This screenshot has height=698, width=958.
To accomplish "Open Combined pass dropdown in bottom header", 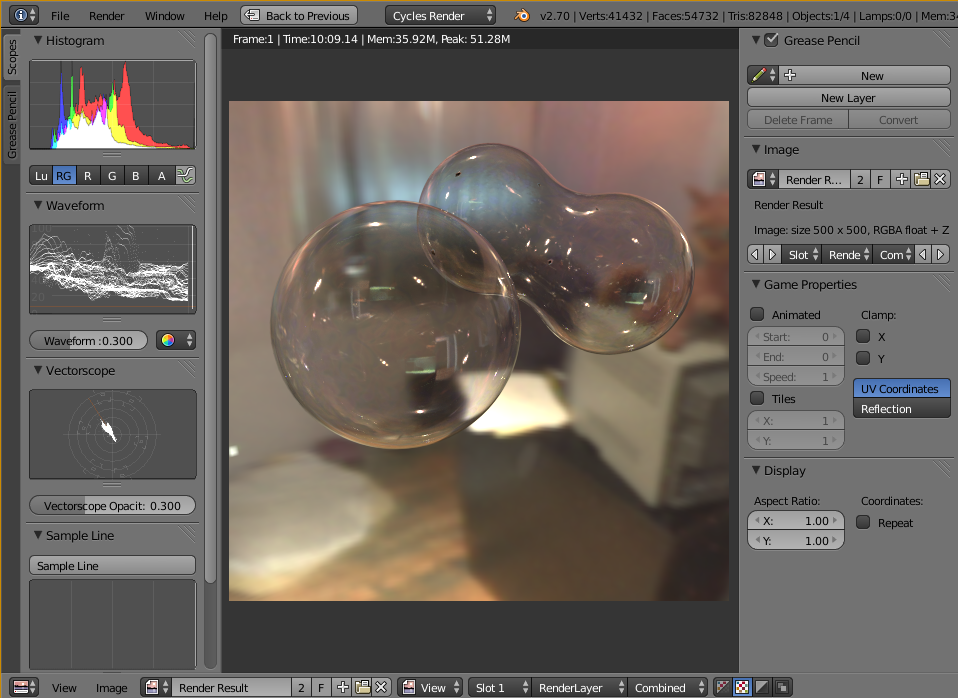I will 667,687.
